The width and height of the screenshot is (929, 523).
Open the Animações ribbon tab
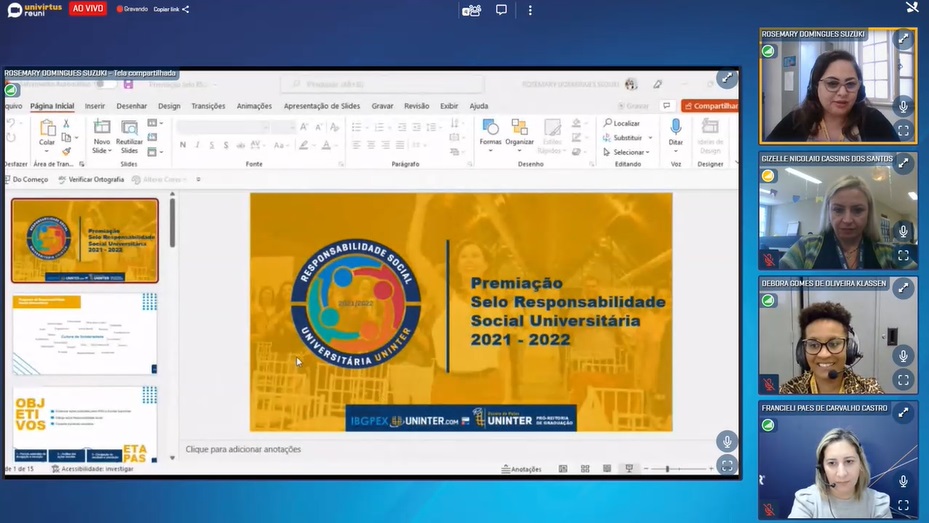254,106
